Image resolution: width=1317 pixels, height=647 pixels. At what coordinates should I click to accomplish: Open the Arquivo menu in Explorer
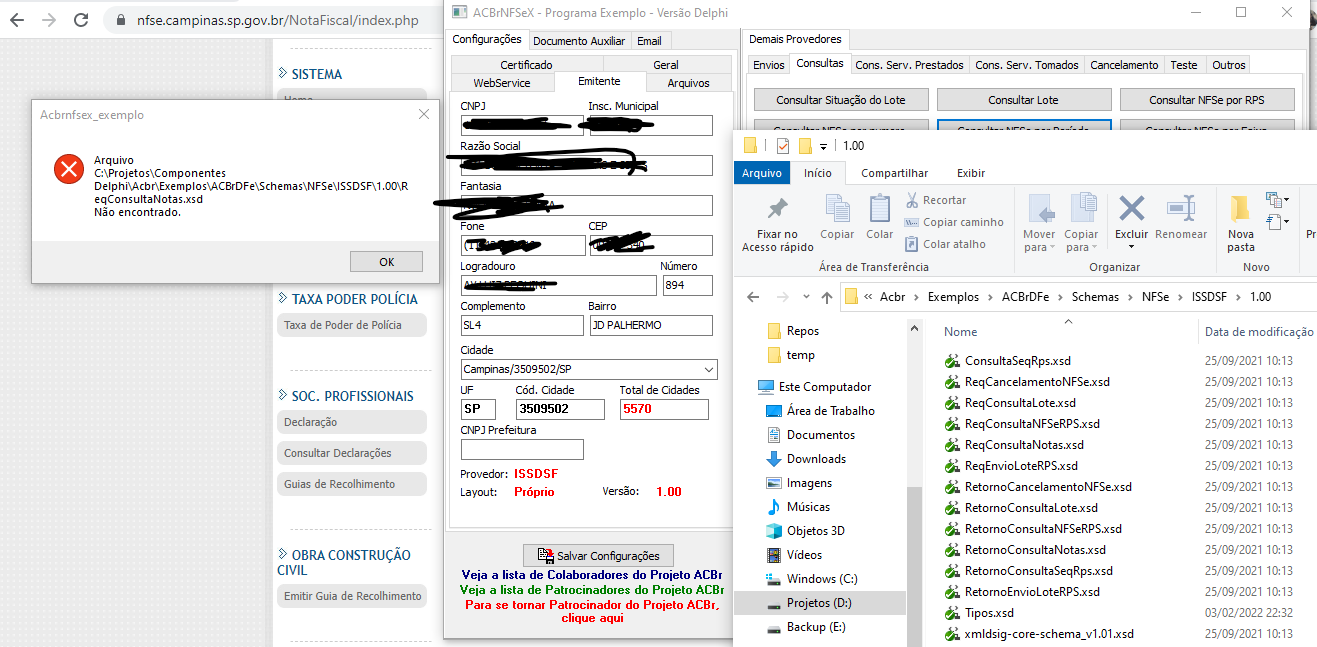[762, 173]
